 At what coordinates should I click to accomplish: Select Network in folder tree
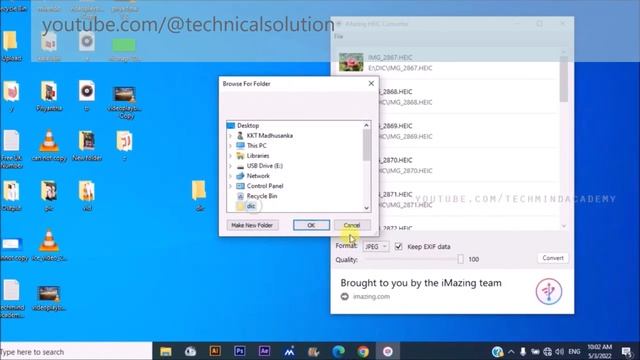pyautogui.click(x=258, y=176)
